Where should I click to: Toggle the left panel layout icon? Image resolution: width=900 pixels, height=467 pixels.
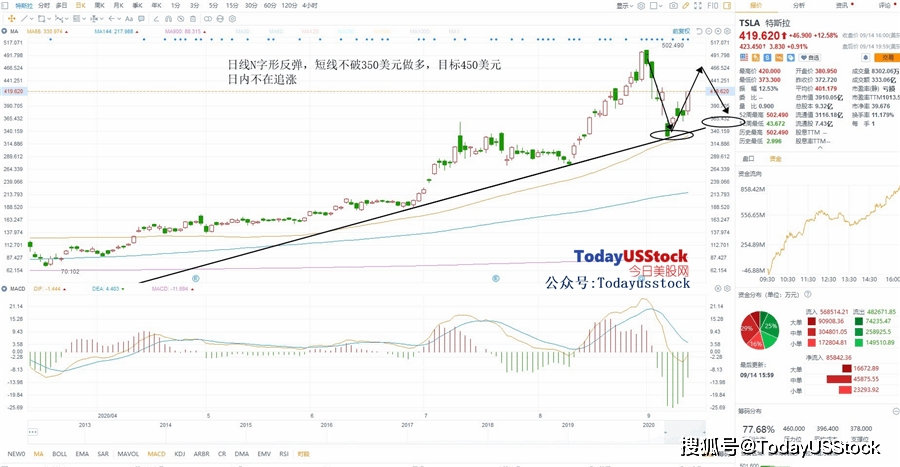[x=5, y=6]
